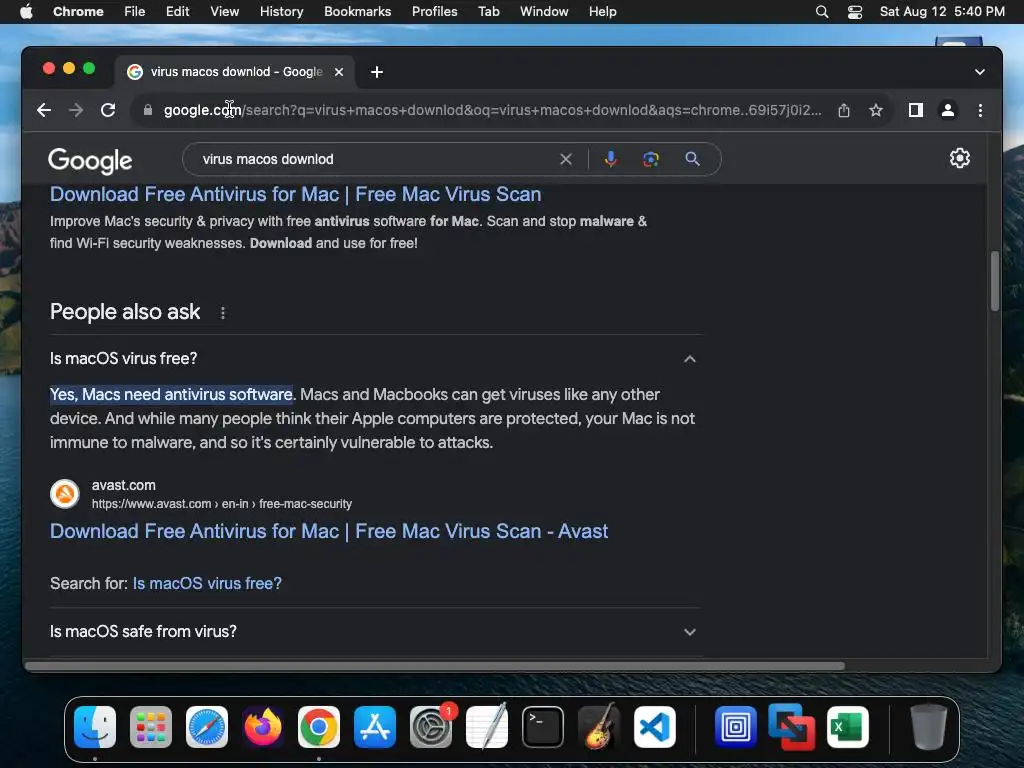Open the Profiles menu
1024x768 pixels.
(x=434, y=12)
